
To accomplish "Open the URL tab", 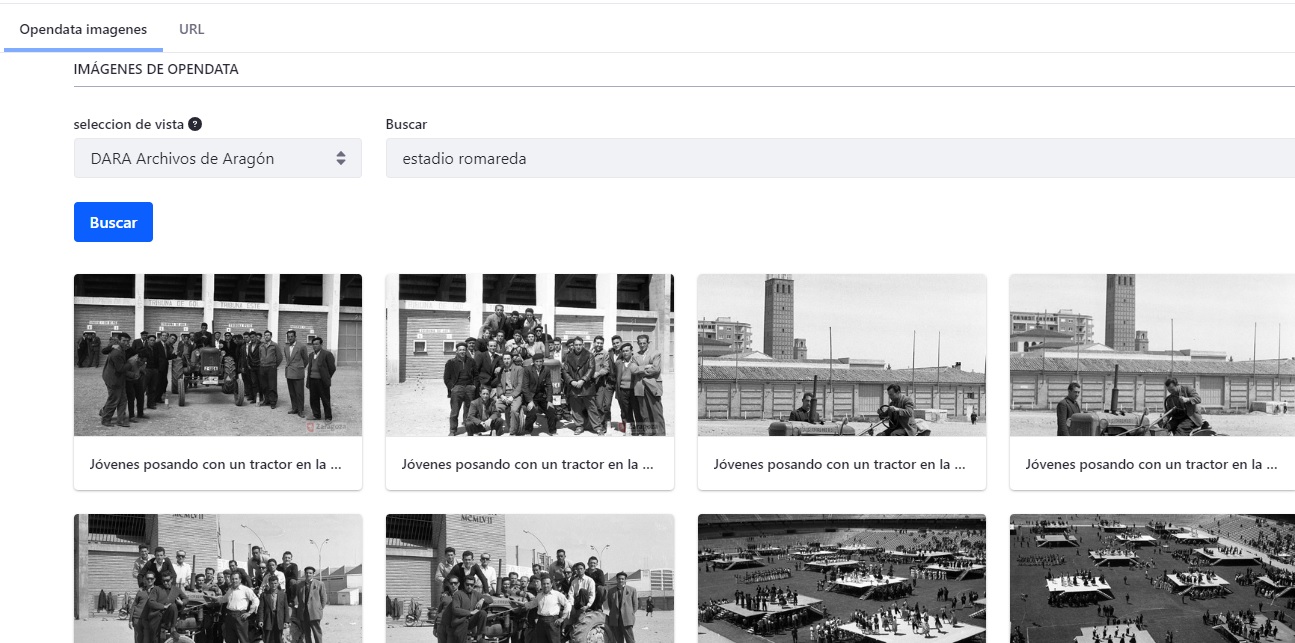I will pos(192,29).
